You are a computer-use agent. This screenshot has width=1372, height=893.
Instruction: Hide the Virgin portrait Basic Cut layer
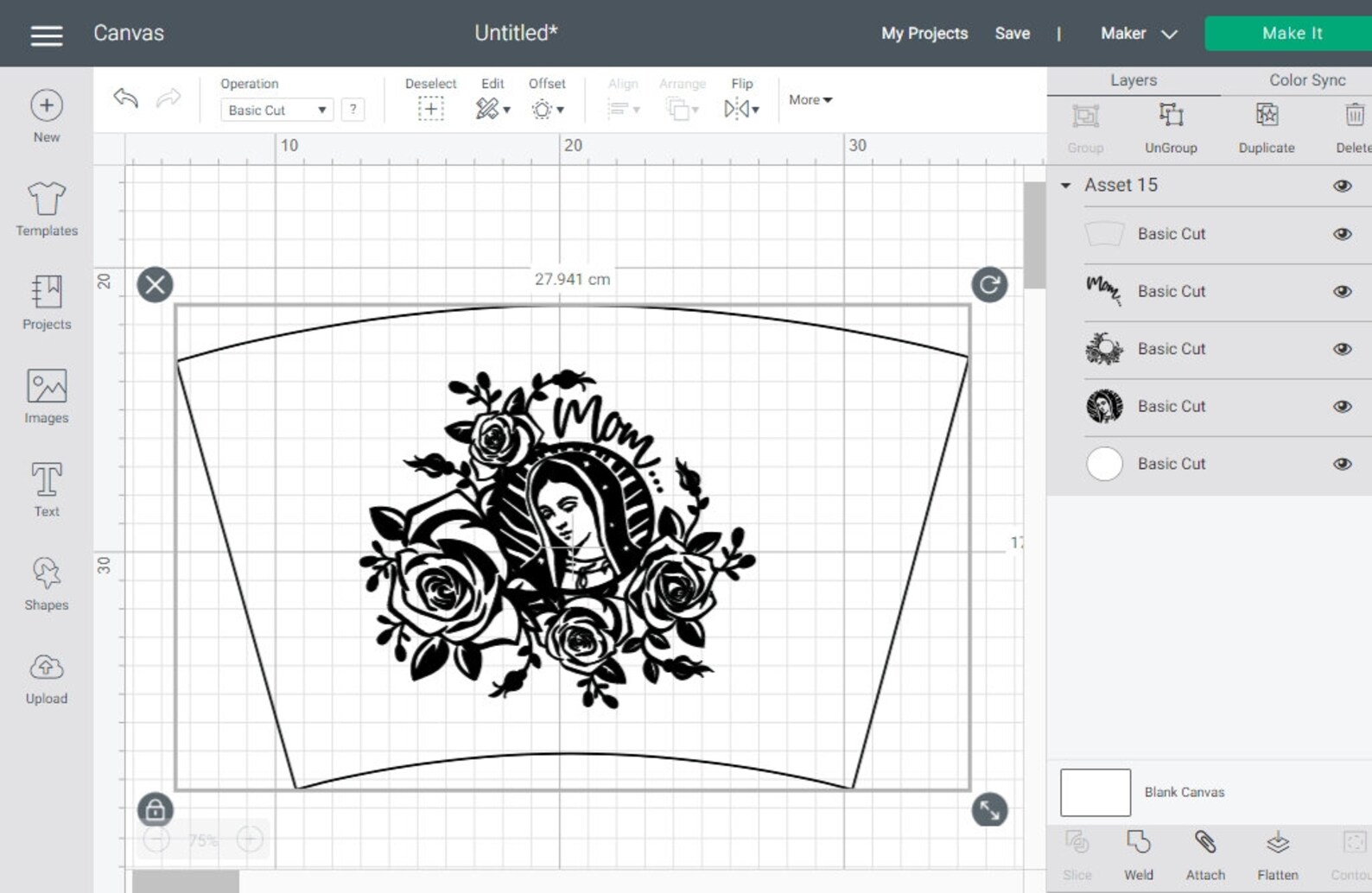tap(1342, 406)
